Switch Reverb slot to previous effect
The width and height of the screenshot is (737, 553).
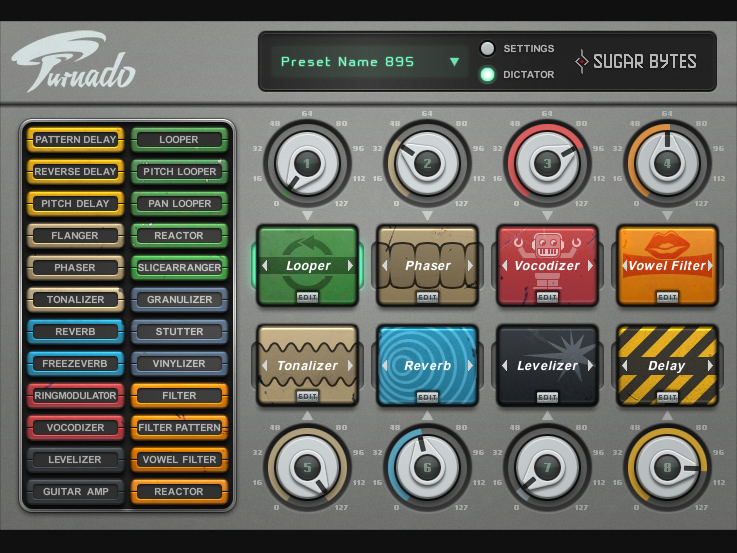pos(384,365)
